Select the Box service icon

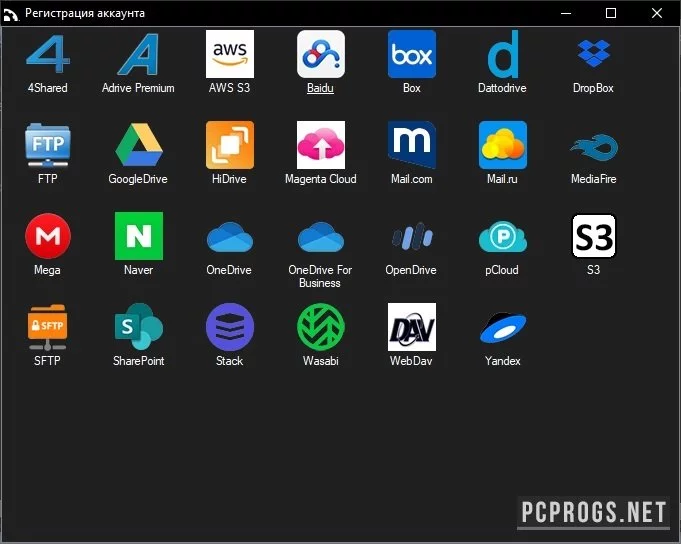click(x=412, y=54)
